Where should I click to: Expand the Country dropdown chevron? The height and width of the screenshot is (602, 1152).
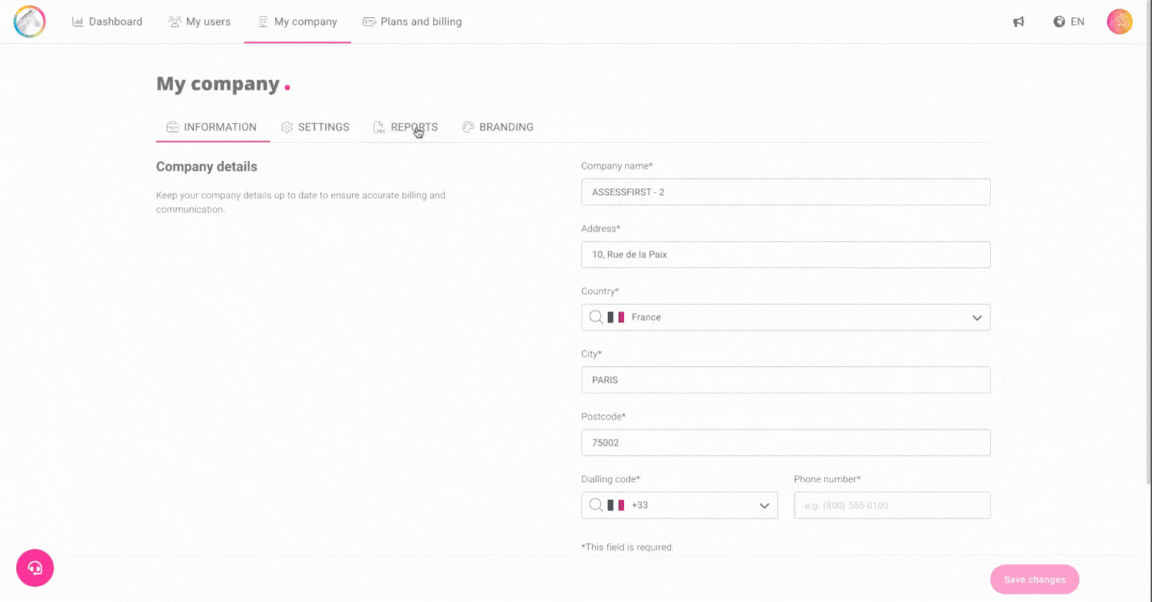976,318
